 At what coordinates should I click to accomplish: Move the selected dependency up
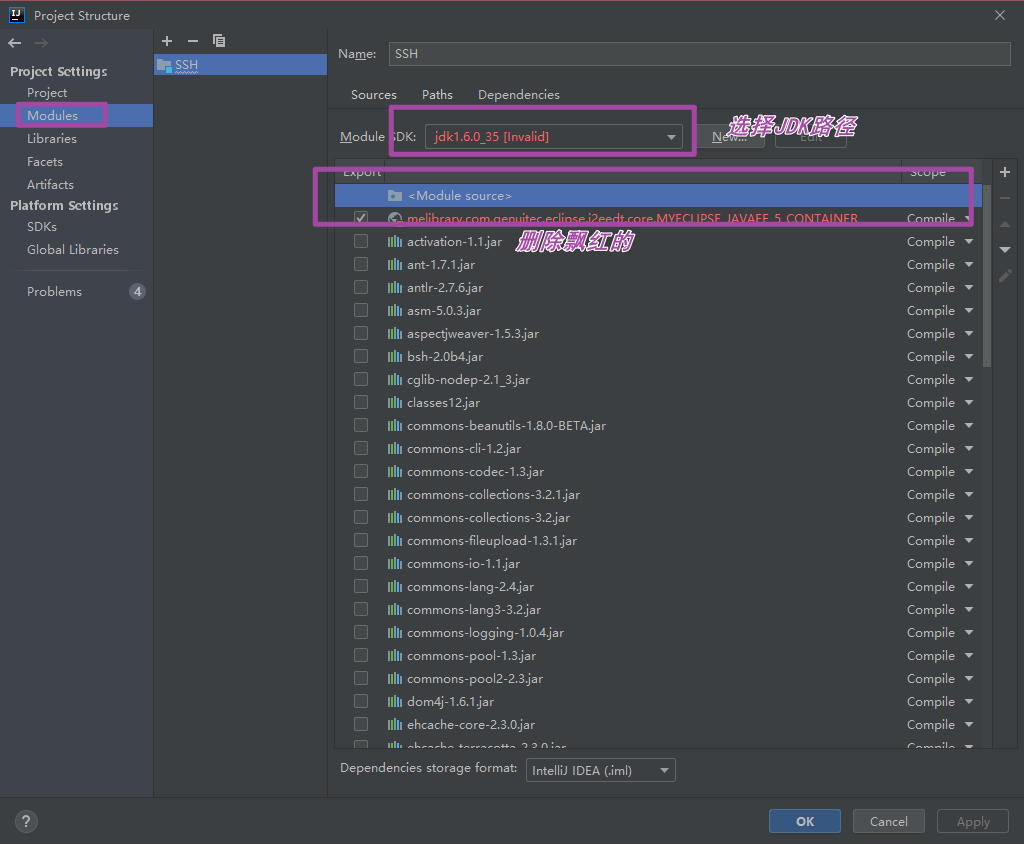coord(1005,224)
